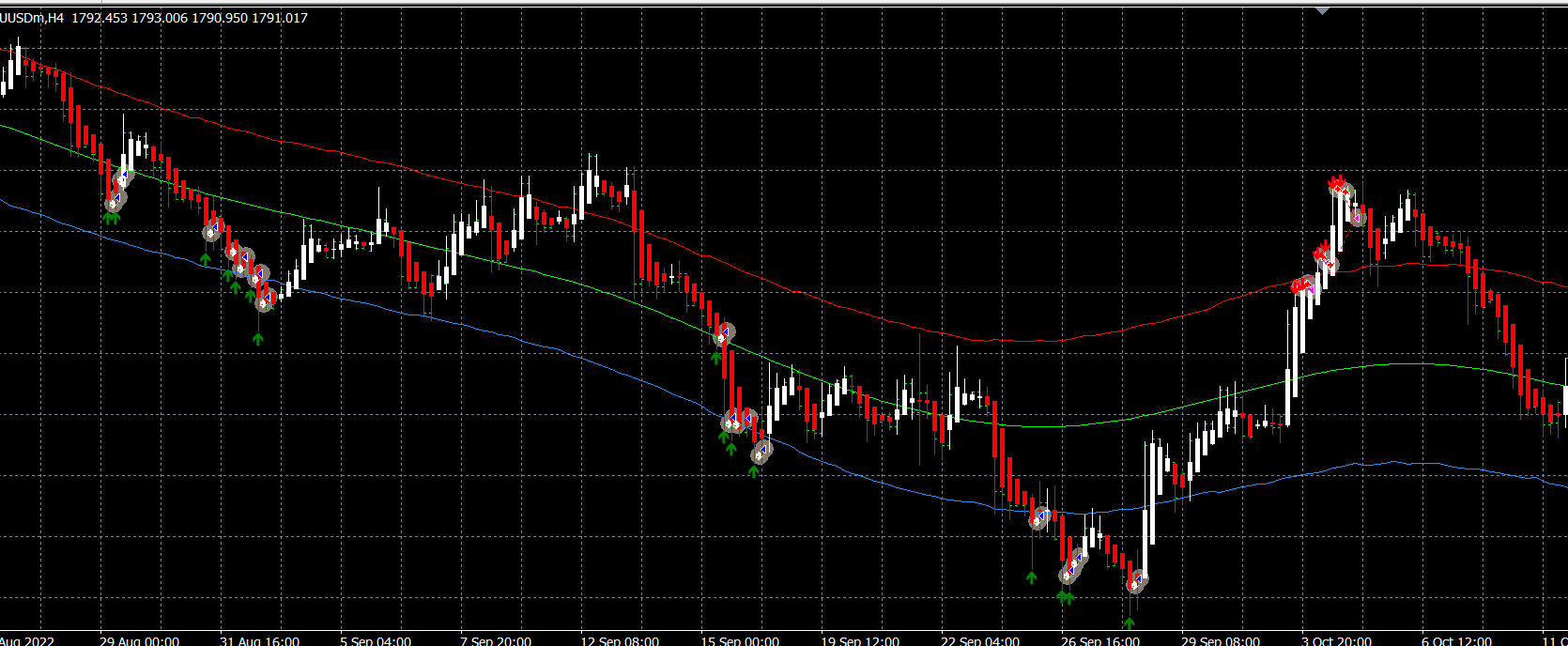Select the high price value 1793.006
Screen dimensions: 1568x646
(160, 18)
